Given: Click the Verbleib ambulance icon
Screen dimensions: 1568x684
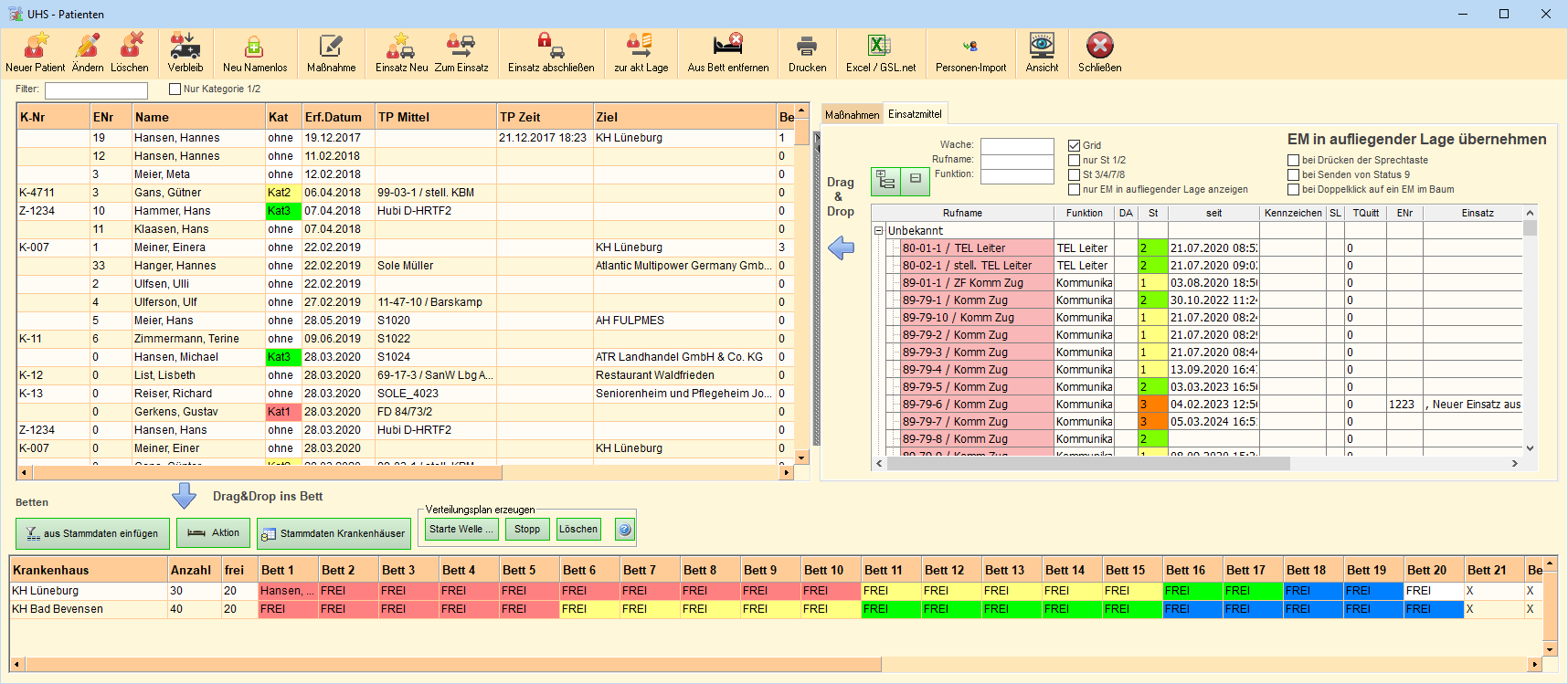Looking at the screenshot, I should click(185, 52).
